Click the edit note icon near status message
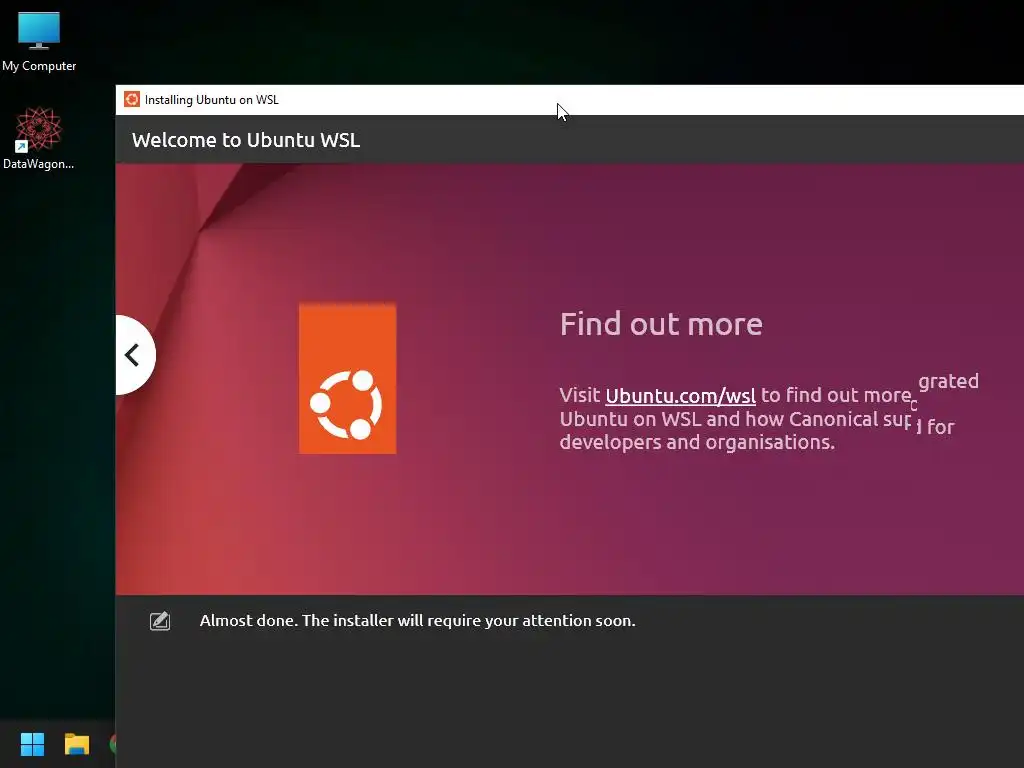The height and width of the screenshot is (768, 1024). pyautogui.click(x=160, y=620)
